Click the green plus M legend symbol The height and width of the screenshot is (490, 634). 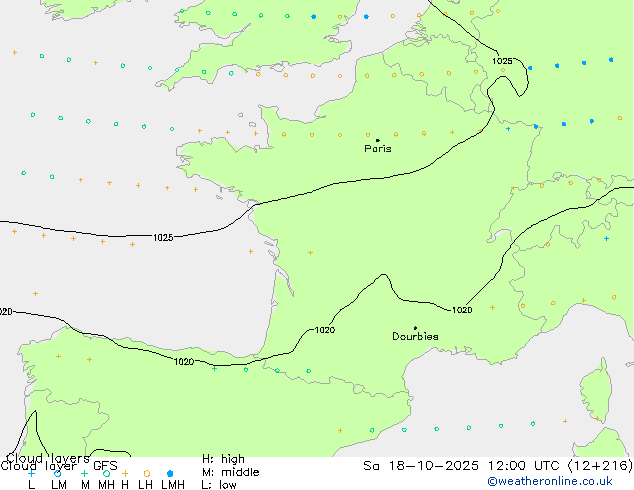click(x=84, y=473)
